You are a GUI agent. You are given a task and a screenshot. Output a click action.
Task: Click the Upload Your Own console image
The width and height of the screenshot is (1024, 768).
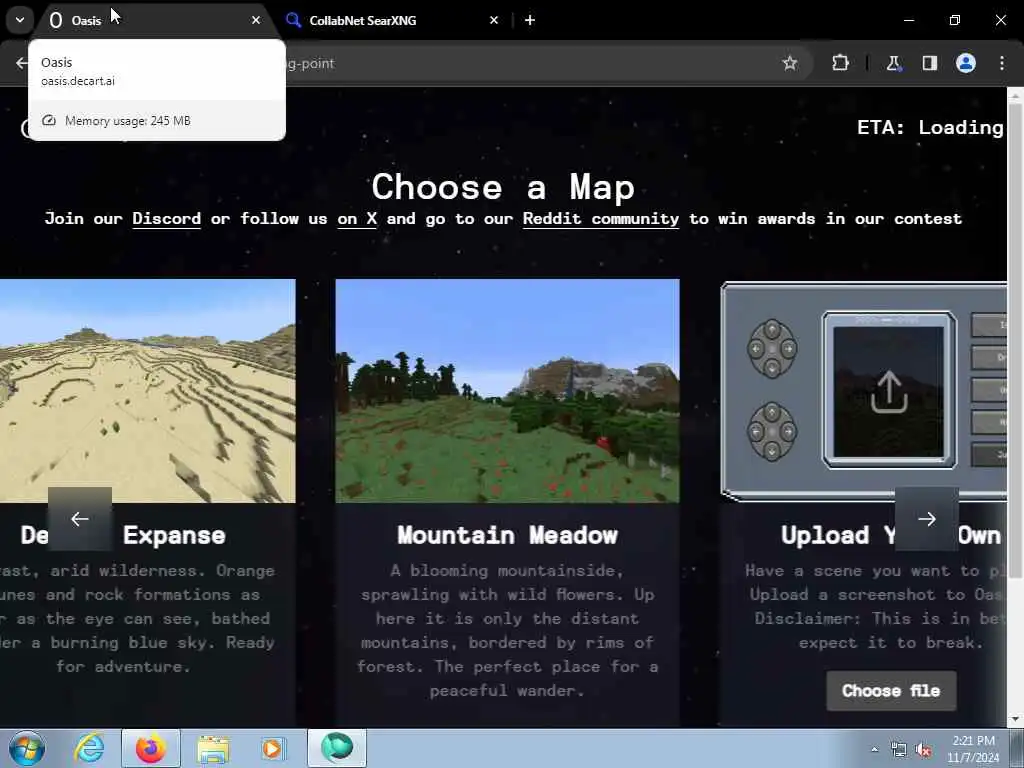pos(864,392)
